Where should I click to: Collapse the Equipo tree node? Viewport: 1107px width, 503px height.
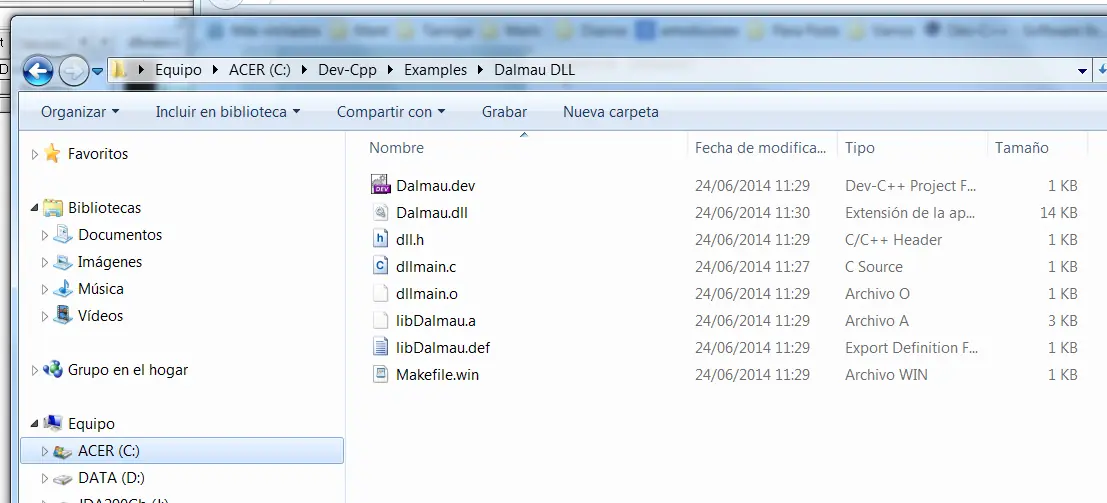[35, 424]
